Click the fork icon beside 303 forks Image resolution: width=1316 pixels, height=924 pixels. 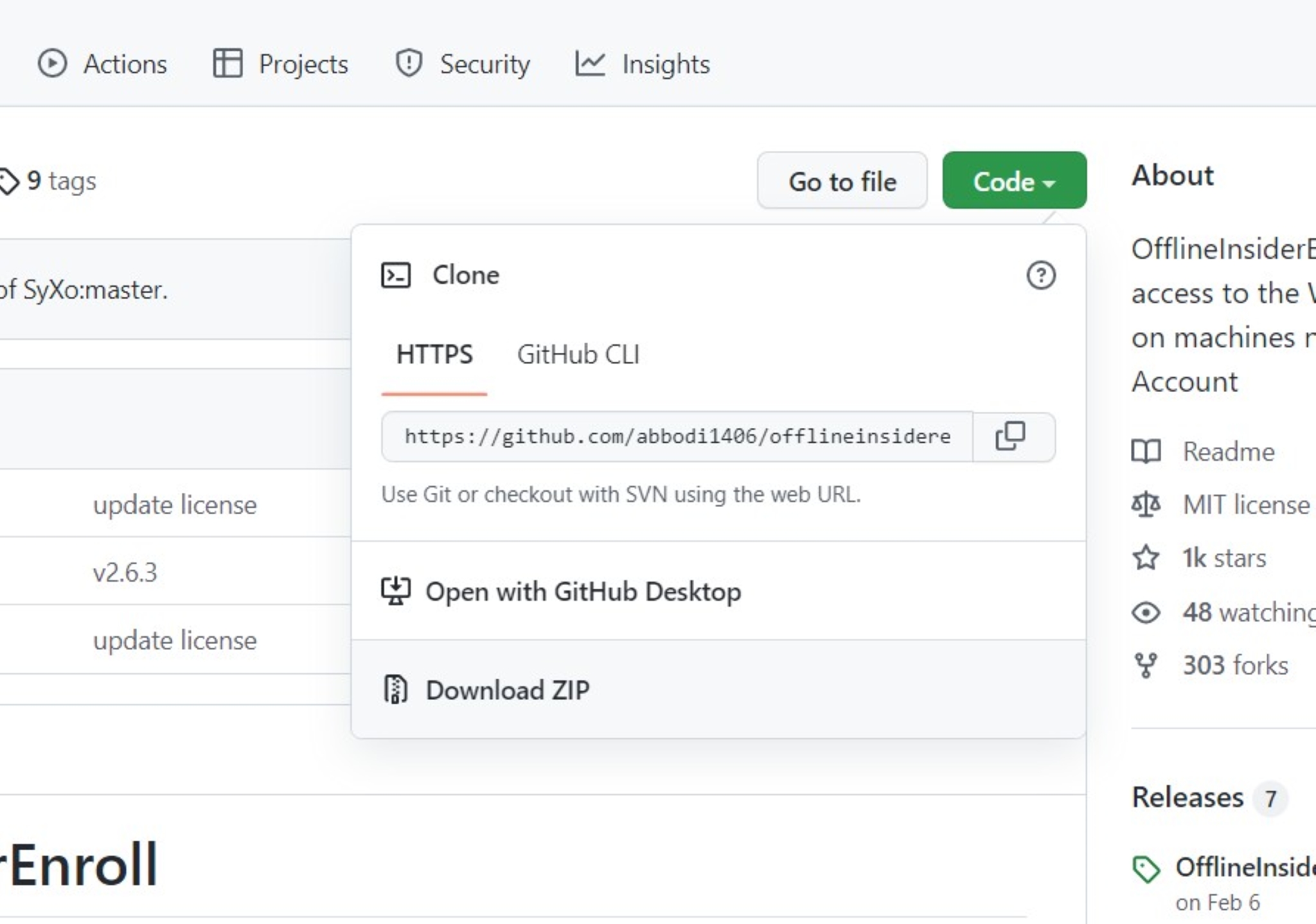point(1146,666)
